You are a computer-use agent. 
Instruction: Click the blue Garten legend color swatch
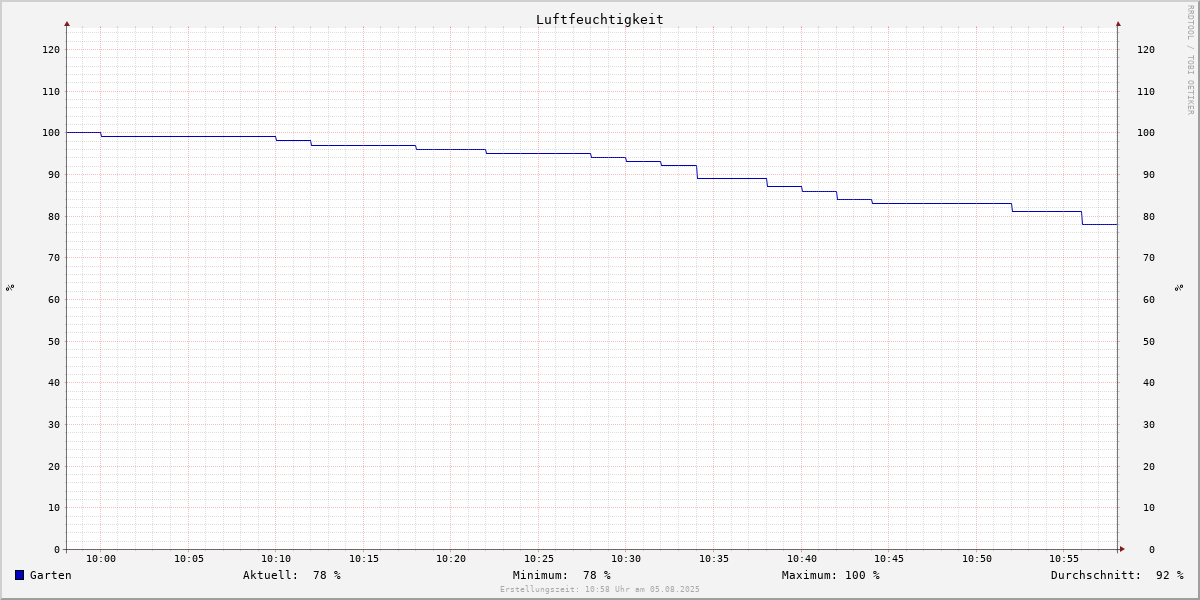point(19,575)
